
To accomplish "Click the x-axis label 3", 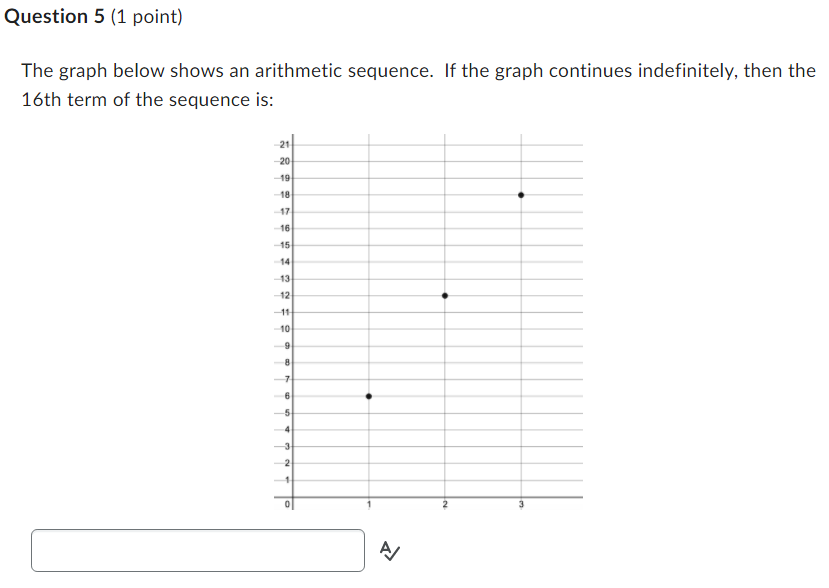I will click(x=522, y=506).
